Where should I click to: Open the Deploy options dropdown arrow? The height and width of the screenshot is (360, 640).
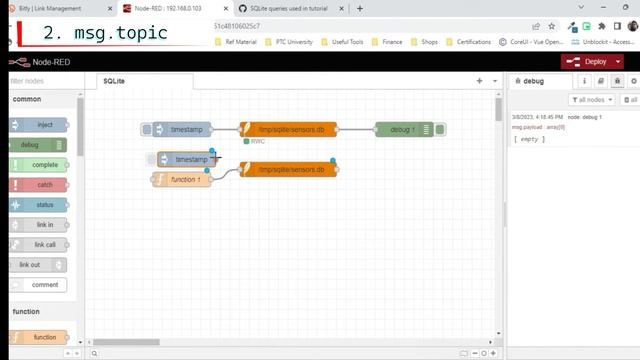[x=618, y=62]
